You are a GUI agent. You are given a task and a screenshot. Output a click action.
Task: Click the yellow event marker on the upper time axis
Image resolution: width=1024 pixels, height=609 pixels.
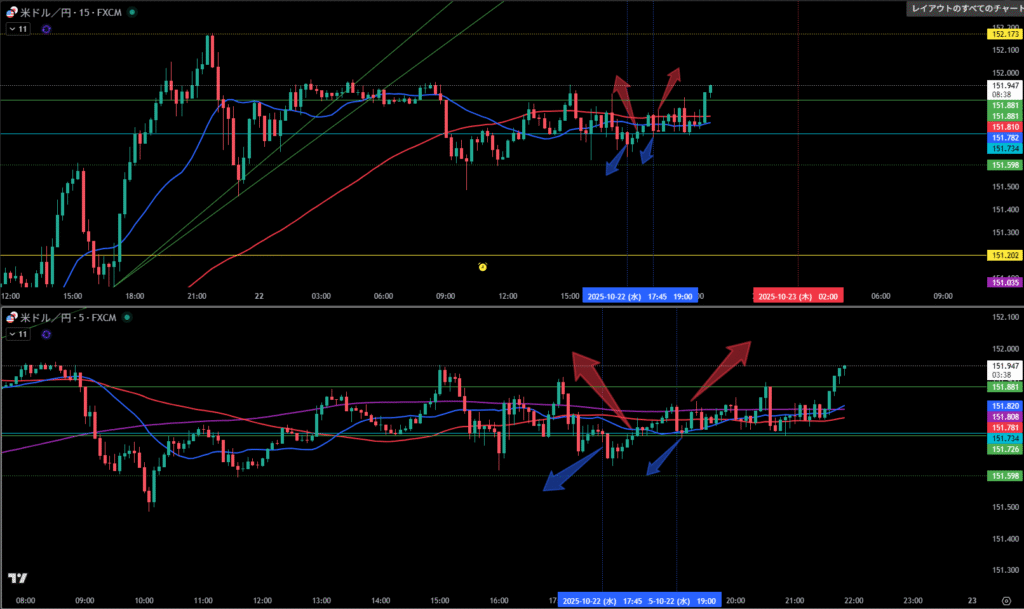[482, 267]
